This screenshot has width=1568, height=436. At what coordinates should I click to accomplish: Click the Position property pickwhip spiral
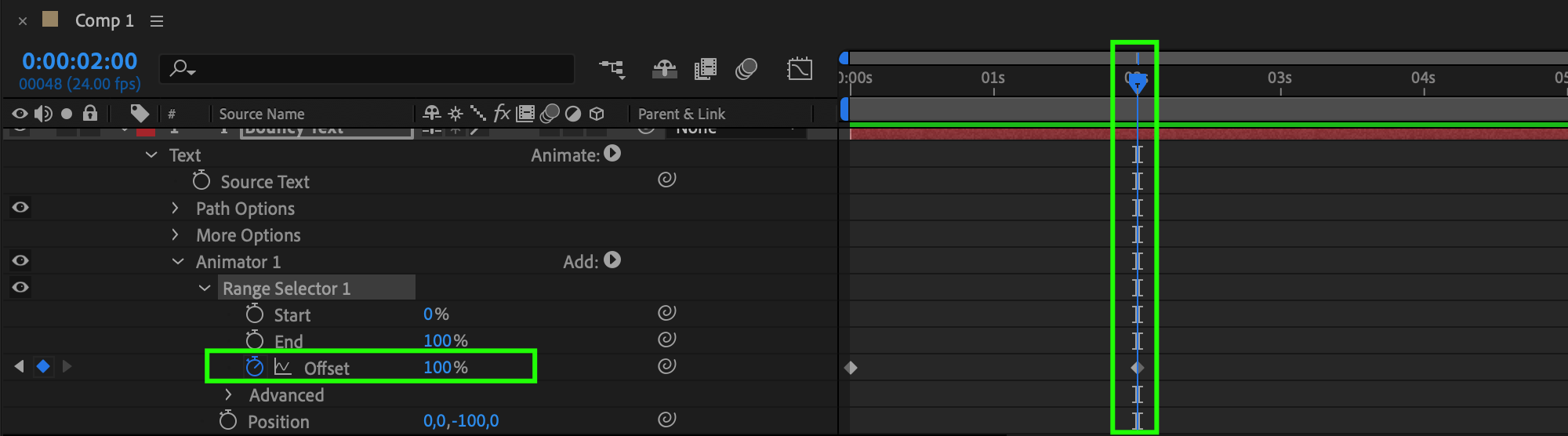click(666, 420)
